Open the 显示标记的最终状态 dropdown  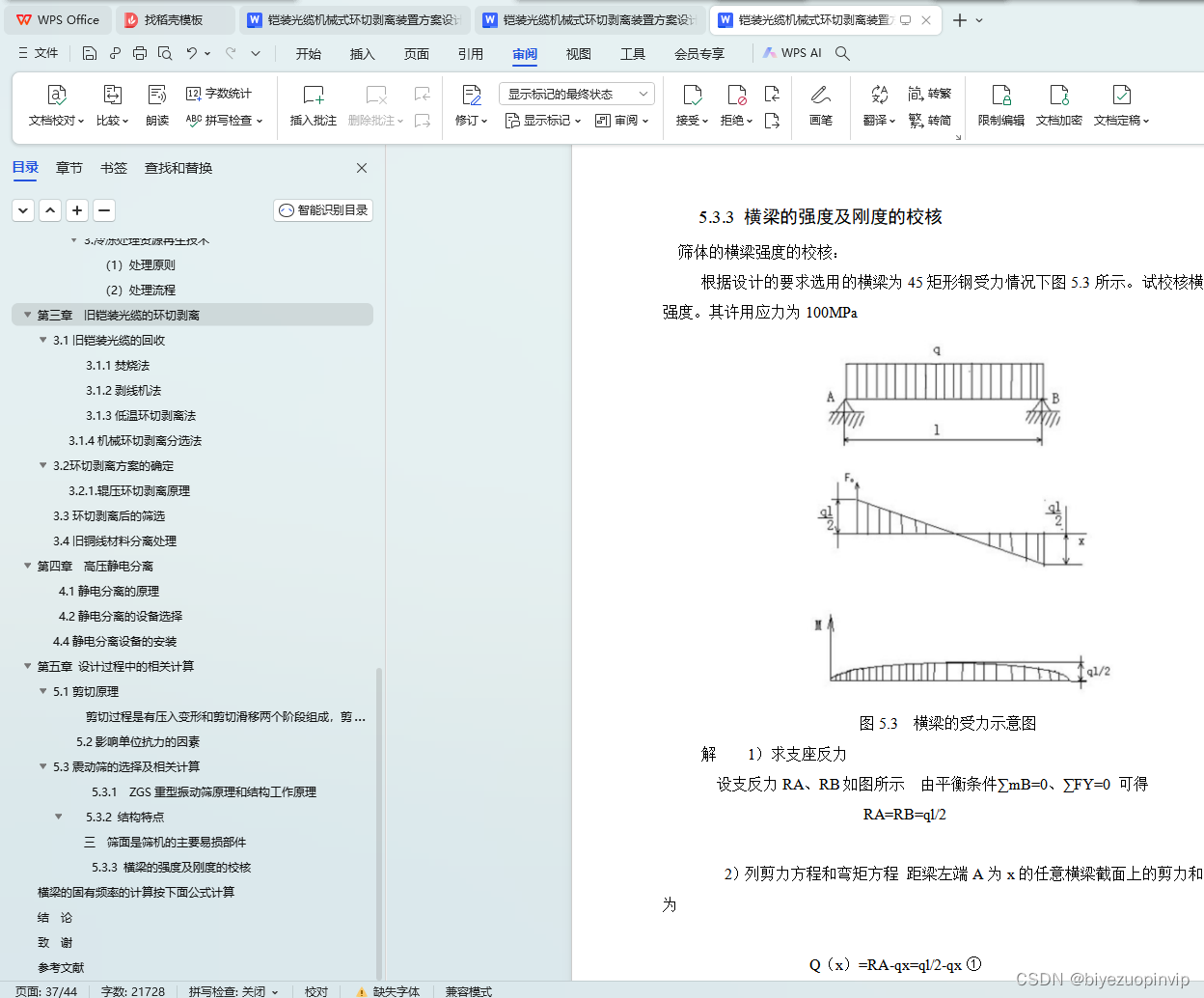(x=577, y=94)
